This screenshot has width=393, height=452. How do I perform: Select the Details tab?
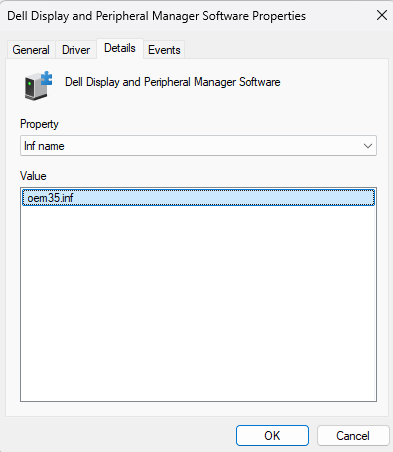click(120, 48)
